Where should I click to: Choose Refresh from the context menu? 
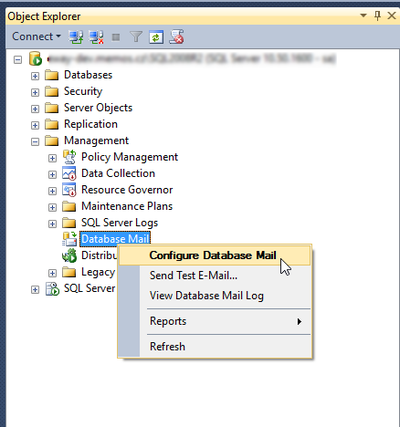click(215, 347)
